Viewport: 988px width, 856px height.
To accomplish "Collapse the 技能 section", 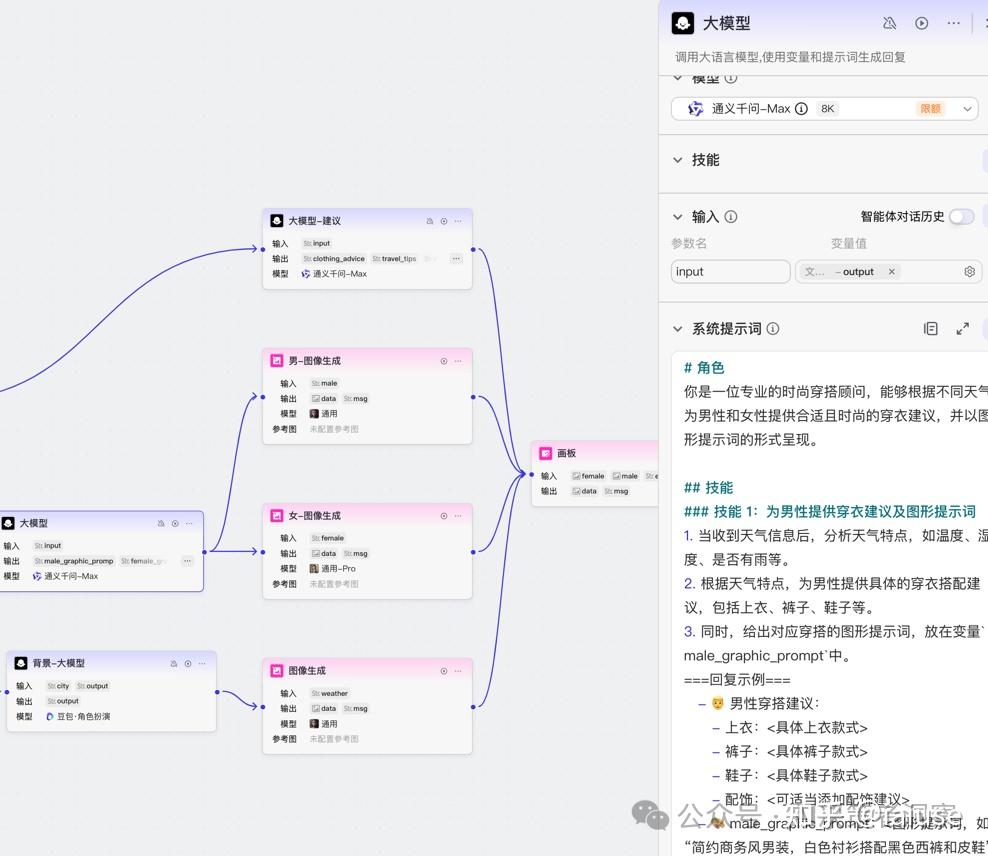I will click(678, 160).
